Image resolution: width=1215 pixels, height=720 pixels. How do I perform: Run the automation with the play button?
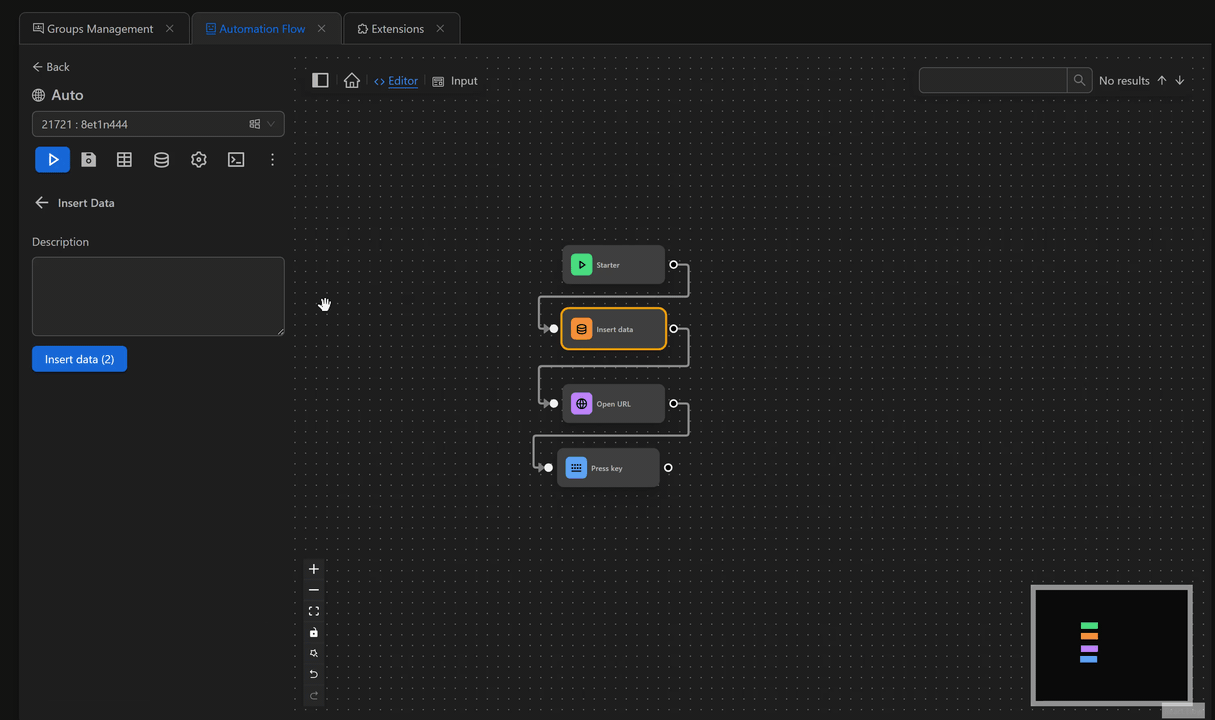[x=53, y=159]
